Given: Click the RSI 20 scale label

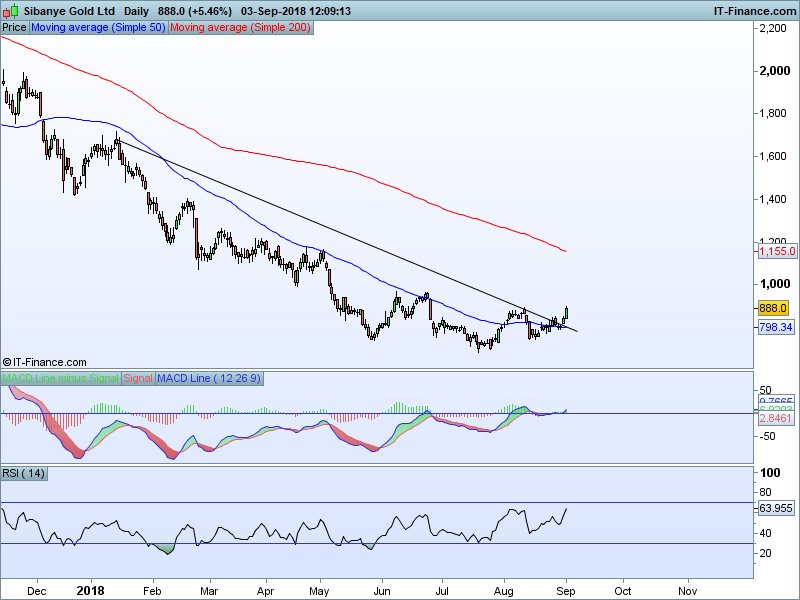Looking at the screenshot, I should (x=766, y=553).
